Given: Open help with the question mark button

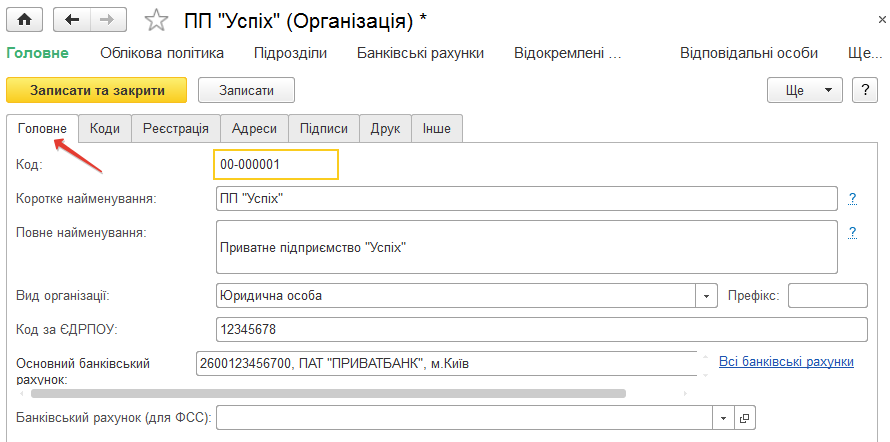Looking at the screenshot, I should [x=865, y=90].
